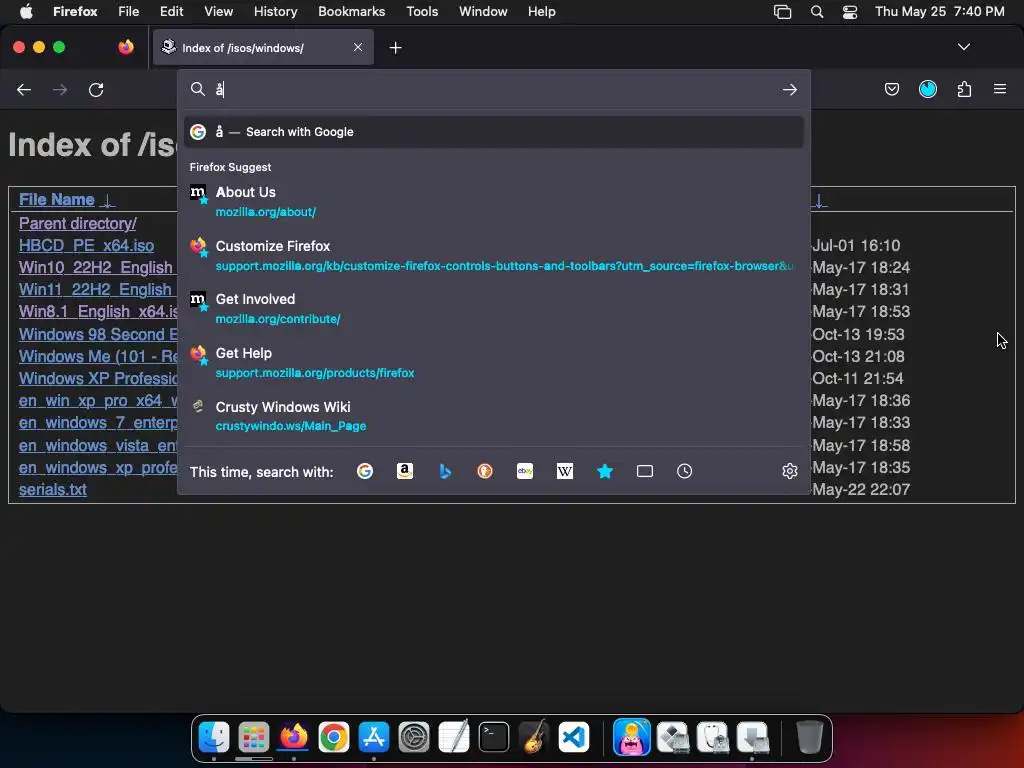The image size is (1024, 768).
Task: Open the Extensions puzzle icon
Action: coord(964,89)
